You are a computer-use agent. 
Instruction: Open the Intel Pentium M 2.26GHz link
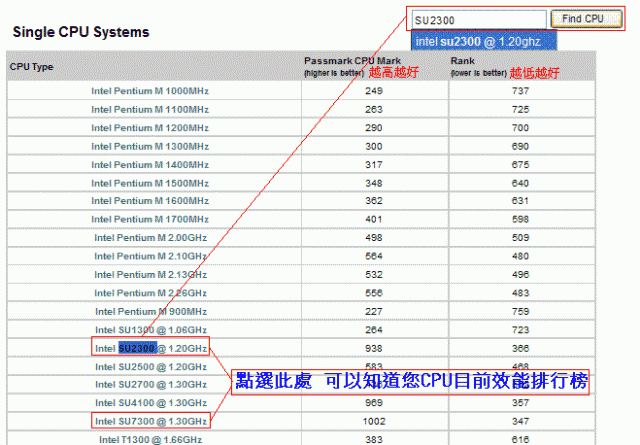pos(151,293)
